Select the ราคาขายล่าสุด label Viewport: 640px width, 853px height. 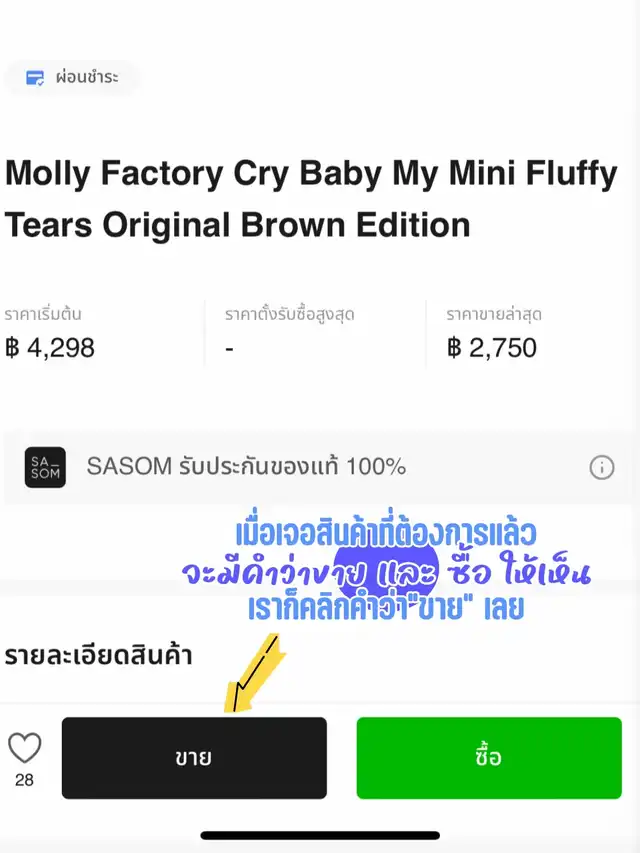494,314
